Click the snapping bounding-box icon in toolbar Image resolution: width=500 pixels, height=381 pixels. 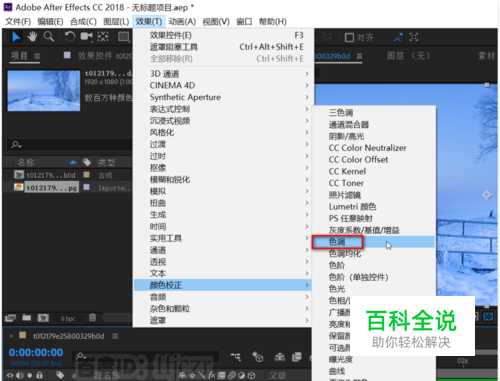pos(414,37)
